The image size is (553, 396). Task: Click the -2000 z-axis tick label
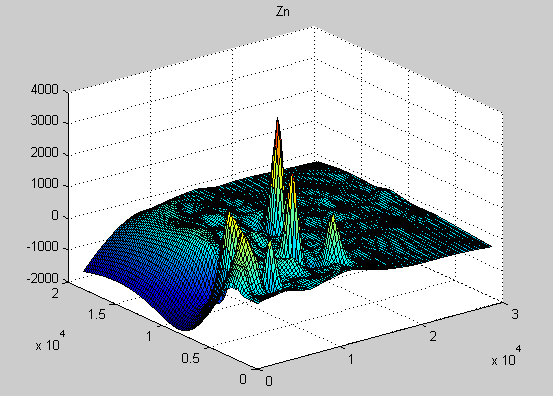pyautogui.click(x=42, y=279)
